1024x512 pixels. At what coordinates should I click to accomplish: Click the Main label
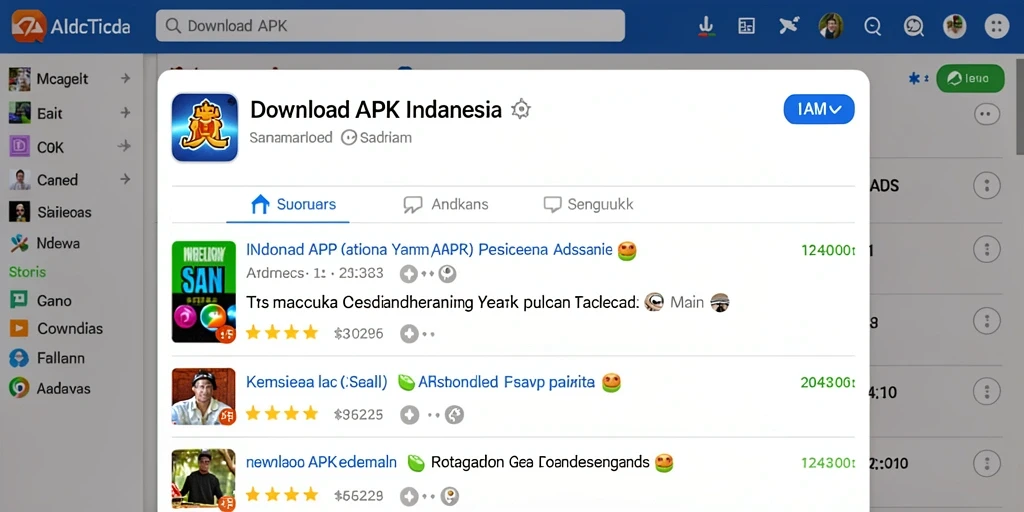click(x=687, y=302)
